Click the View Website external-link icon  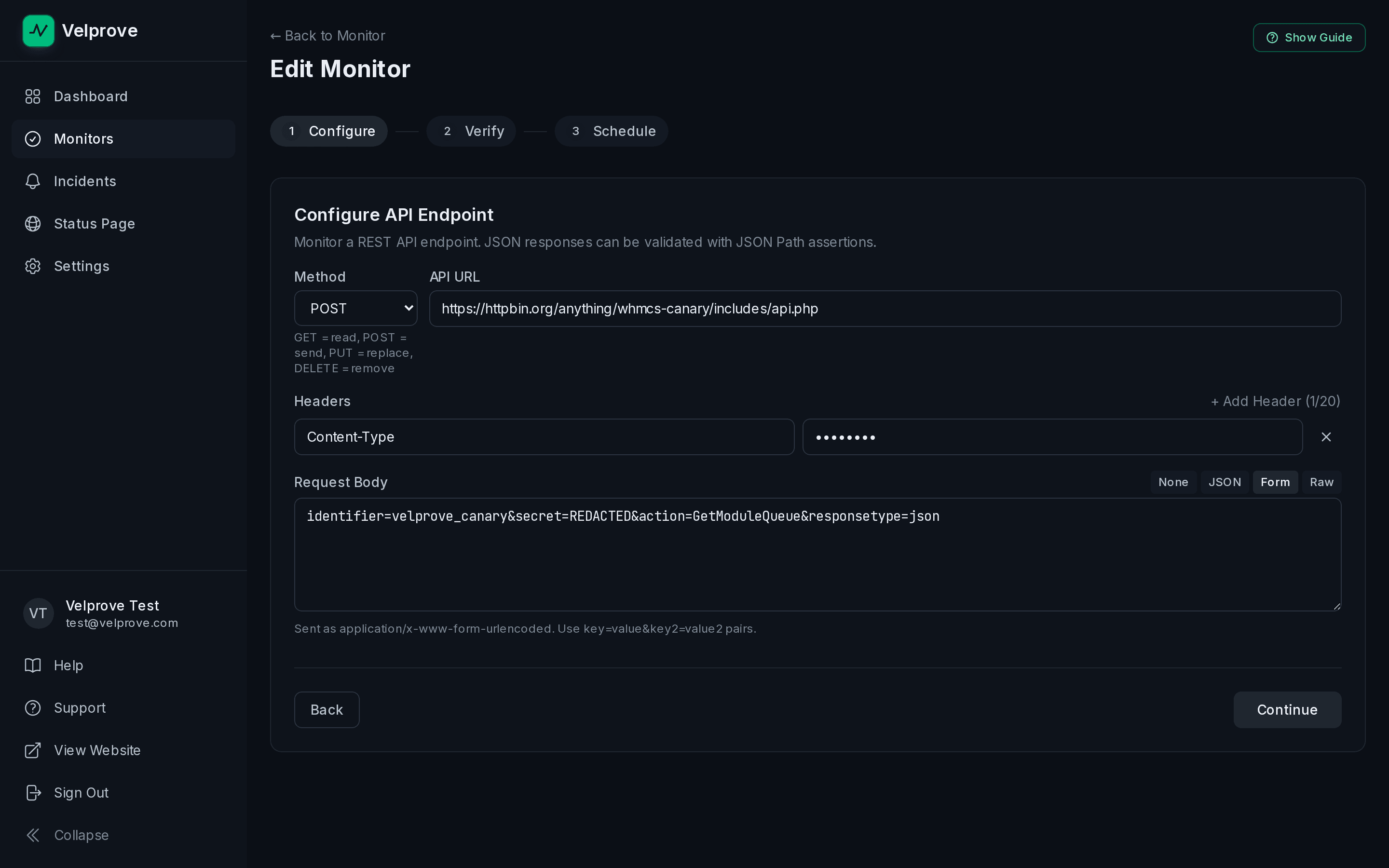(33, 750)
